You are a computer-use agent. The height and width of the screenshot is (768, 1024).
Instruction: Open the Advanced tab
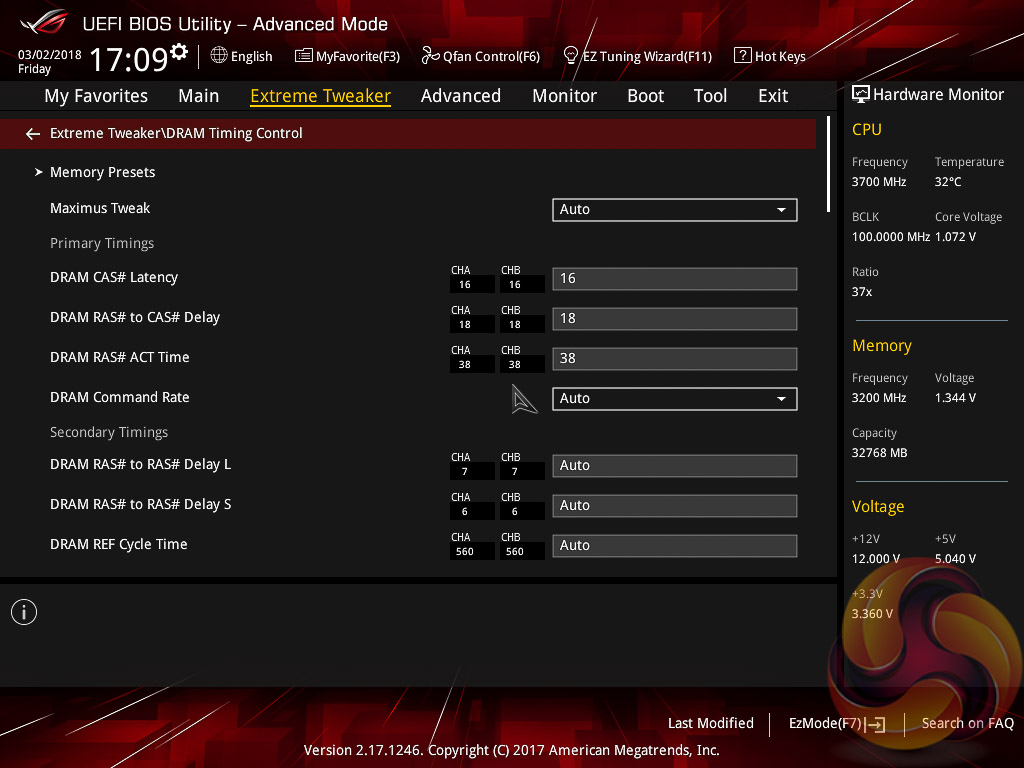point(460,96)
